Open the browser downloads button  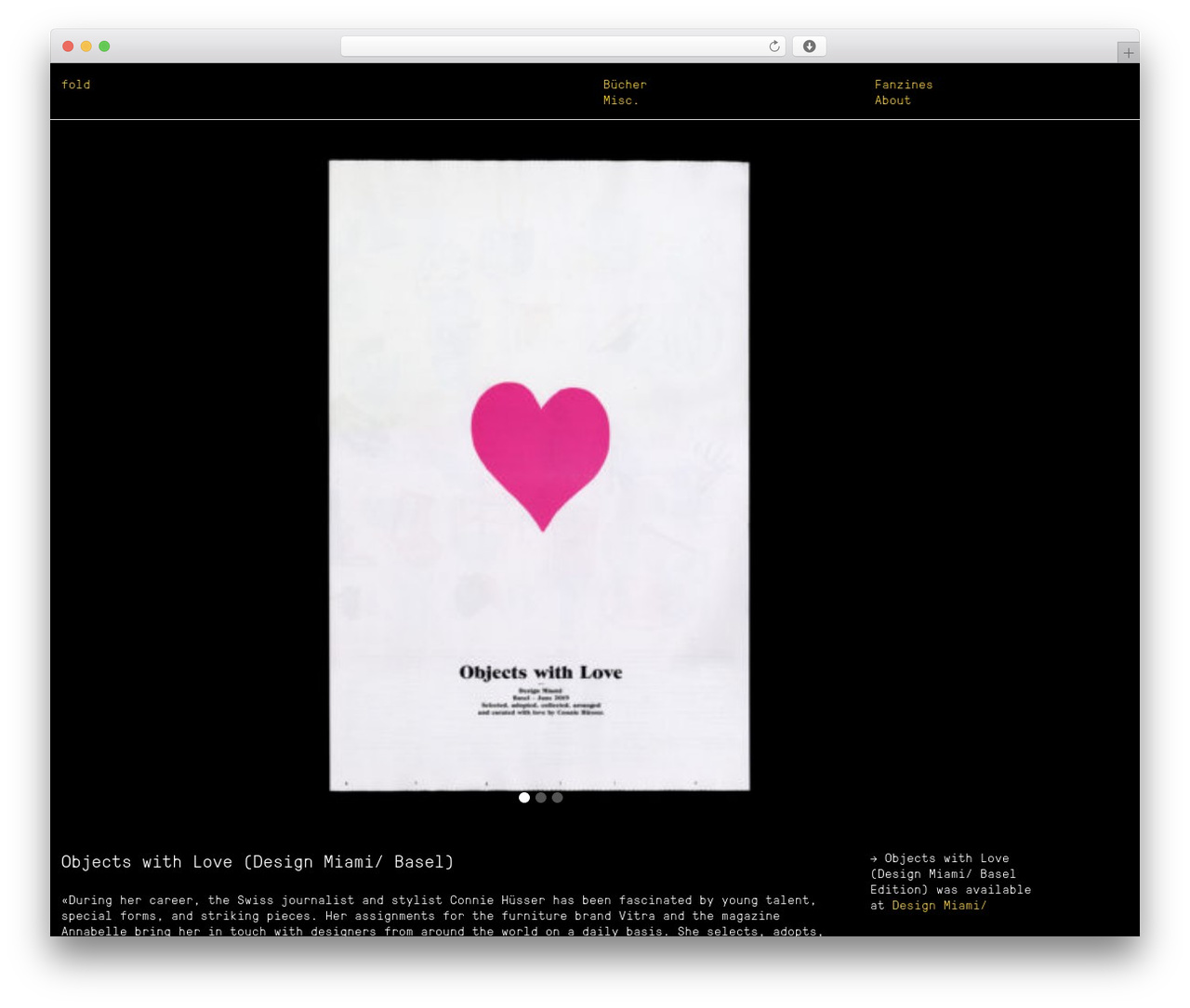click(x=809, y=46)
